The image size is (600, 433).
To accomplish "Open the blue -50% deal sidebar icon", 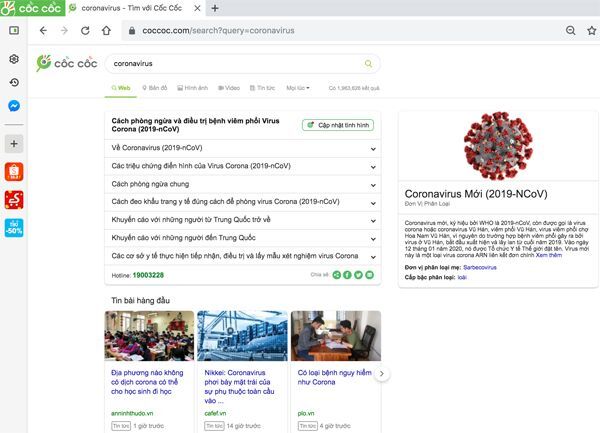I will [14, 228].
